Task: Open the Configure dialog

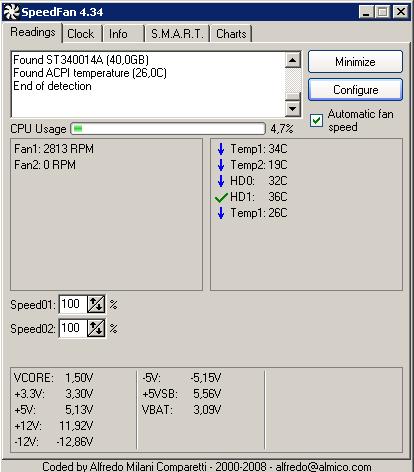Action: point(355,90)
